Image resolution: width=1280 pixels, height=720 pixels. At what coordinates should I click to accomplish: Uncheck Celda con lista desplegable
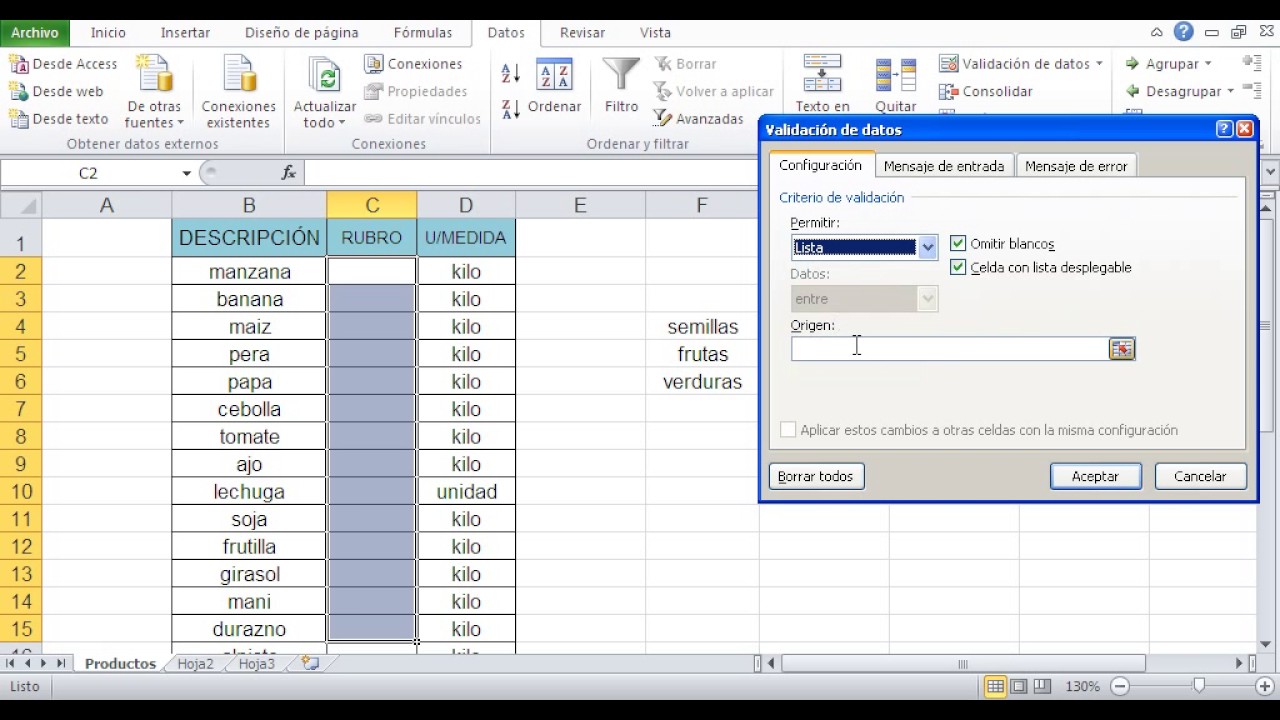[958, 267]
